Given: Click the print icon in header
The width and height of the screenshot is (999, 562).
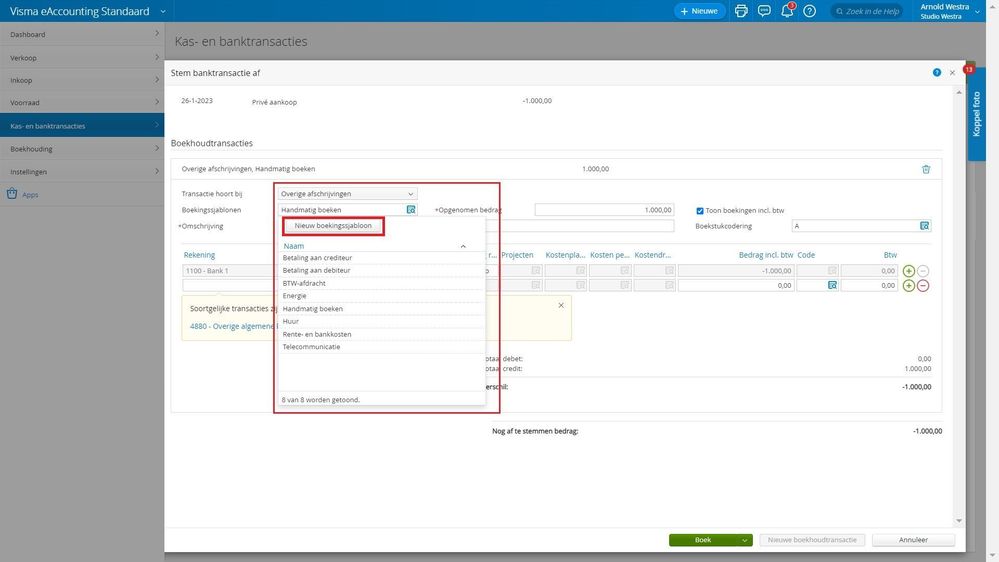Looking at the screenshot, I should [741, 11].
